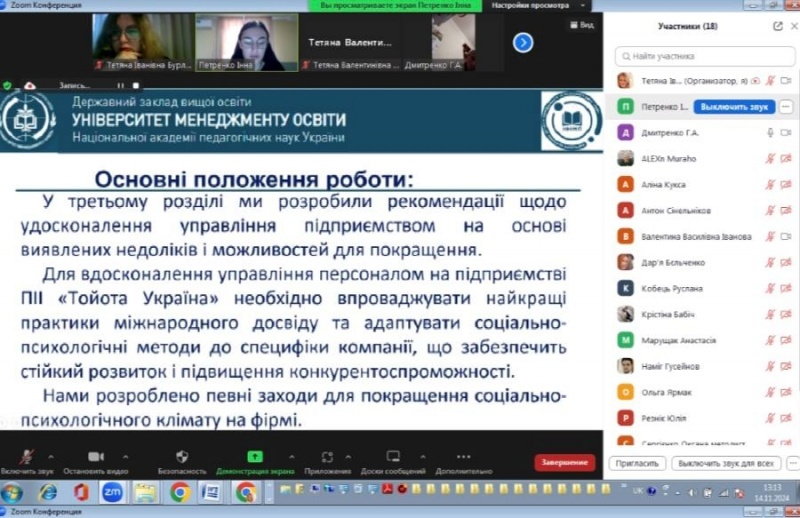The image size is (800, 518).
Task: Open the red PDF icon in taskbar toolbar
Action: point(388,489)
